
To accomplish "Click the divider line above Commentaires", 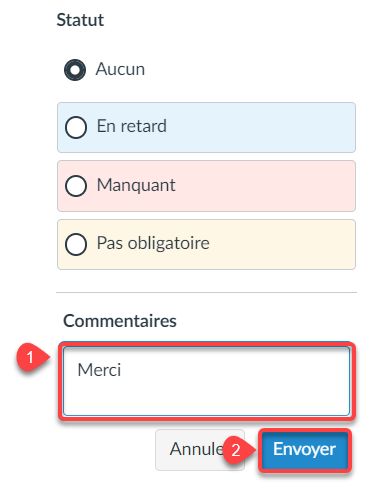I will click(x=206, y=293).
